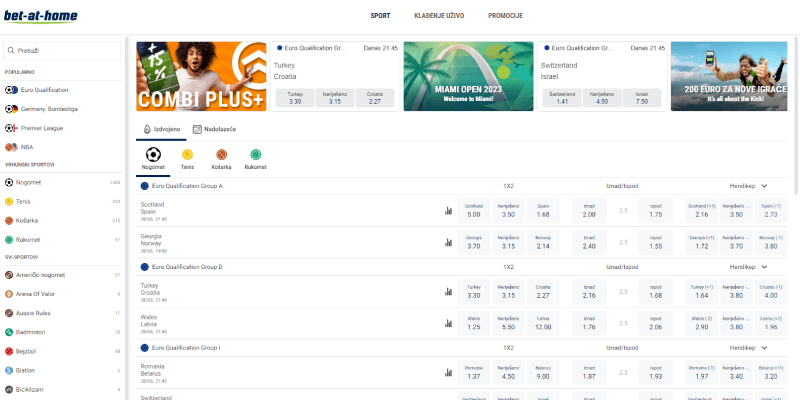Bet on Spain at 1.68 odds

coord(543,211)
